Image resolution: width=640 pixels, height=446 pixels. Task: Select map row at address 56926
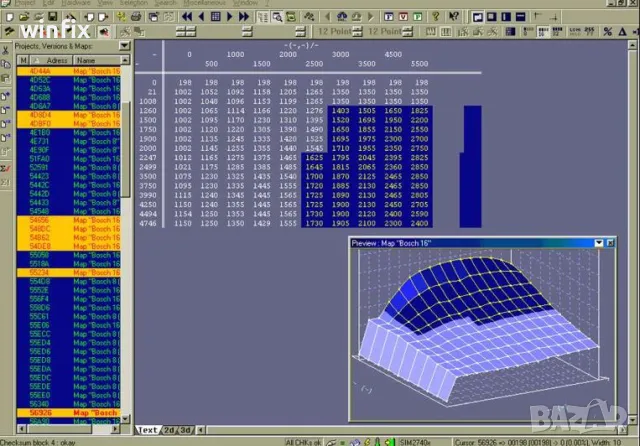pos(69,413)
